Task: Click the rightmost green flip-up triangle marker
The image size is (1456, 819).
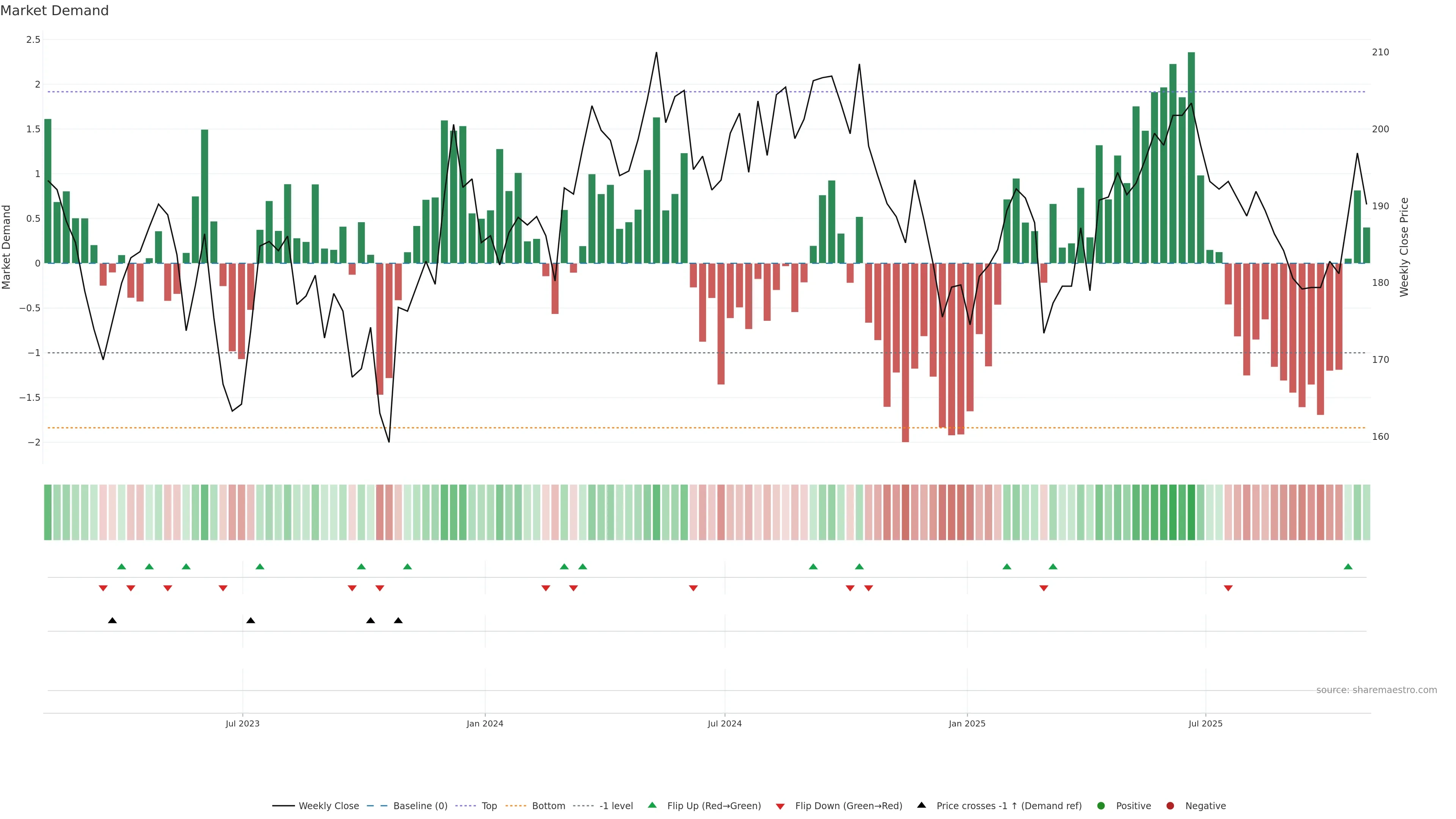Action: [x=1348, y=567]
